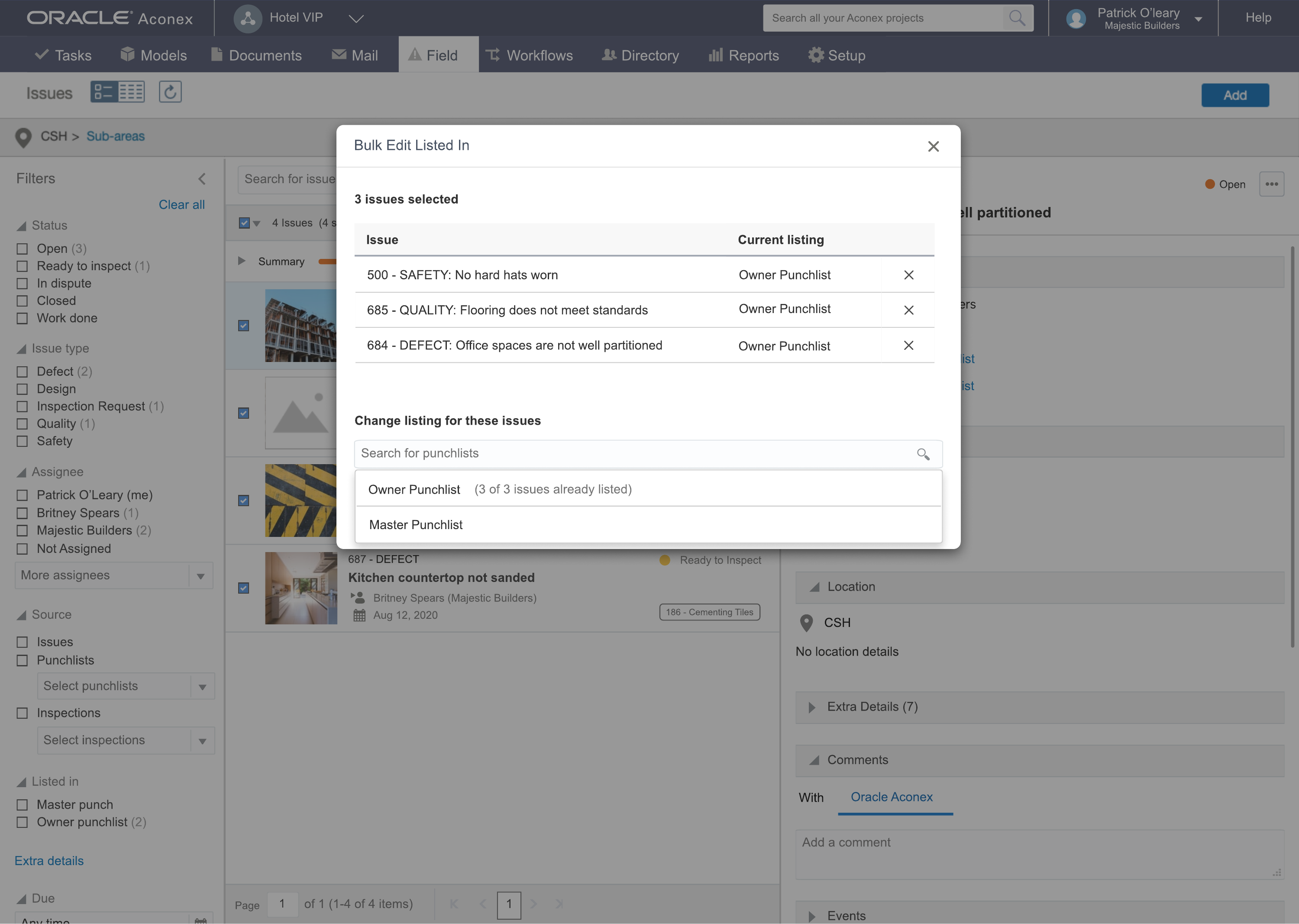This screenshot has height=924, width=1299.
Task: Click the global search magnifier icon
Action: [1017, 18]
